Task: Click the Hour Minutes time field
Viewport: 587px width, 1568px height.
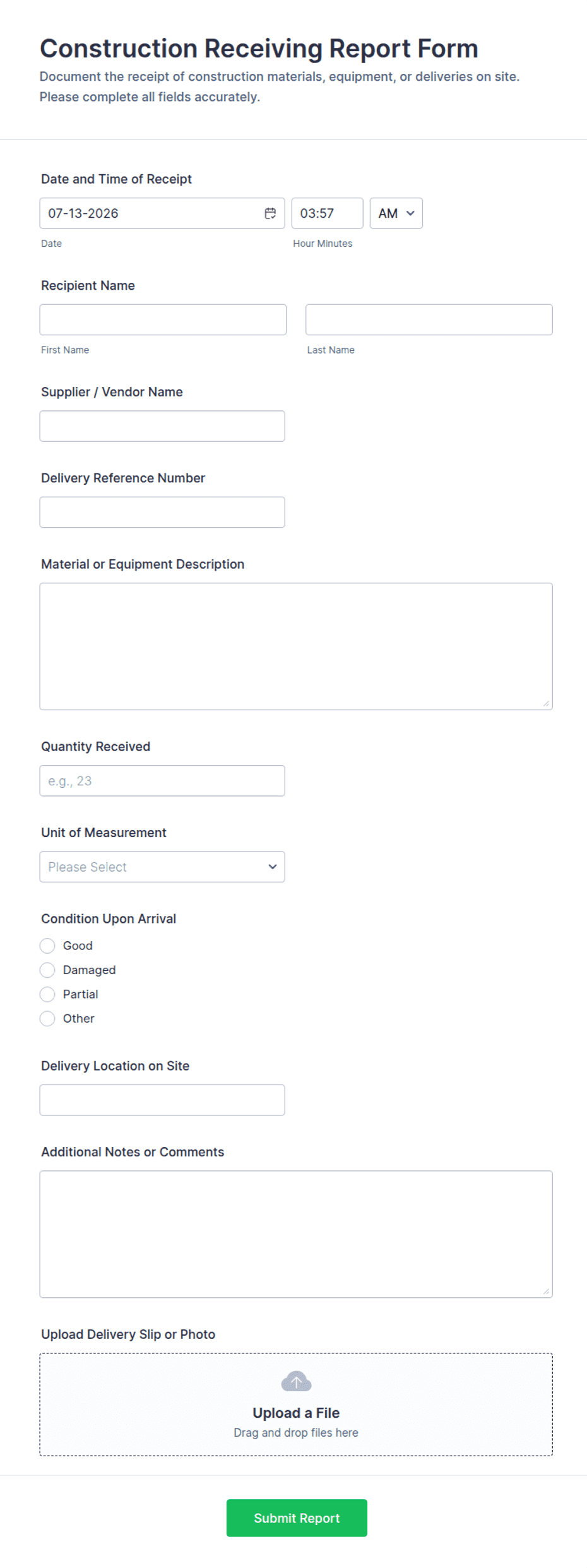Action: pos(328,213)
